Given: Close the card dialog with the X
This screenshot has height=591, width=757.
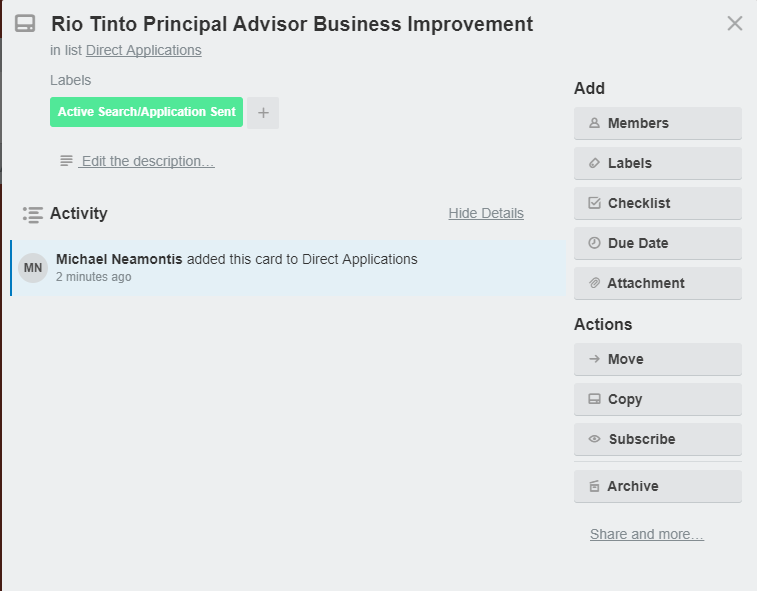Looking at the screenshot, I should [734, 23].
